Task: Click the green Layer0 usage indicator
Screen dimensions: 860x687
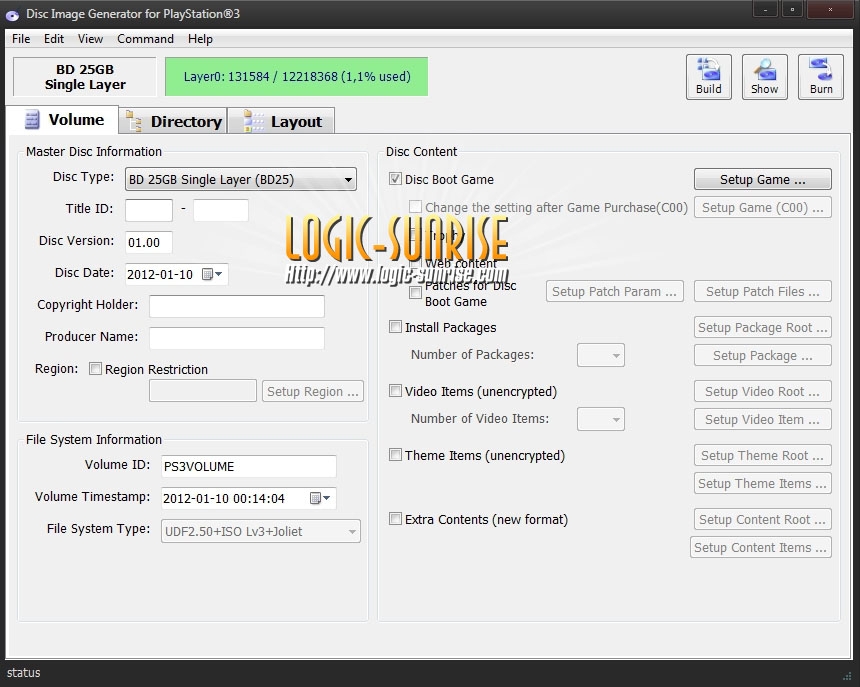Action: tap(297, 77)
